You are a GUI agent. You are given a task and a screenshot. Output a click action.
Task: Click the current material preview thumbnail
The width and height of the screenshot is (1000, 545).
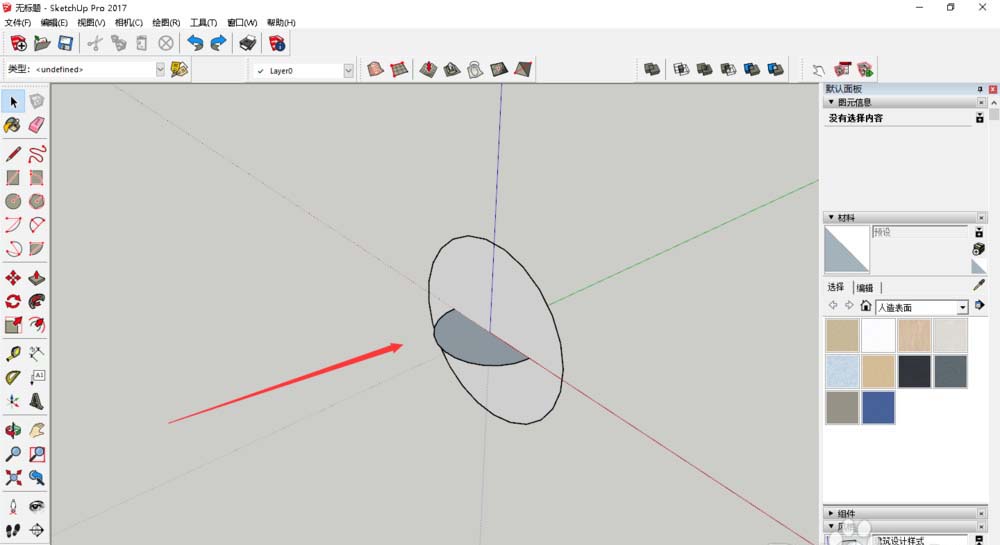coord(847,249)
